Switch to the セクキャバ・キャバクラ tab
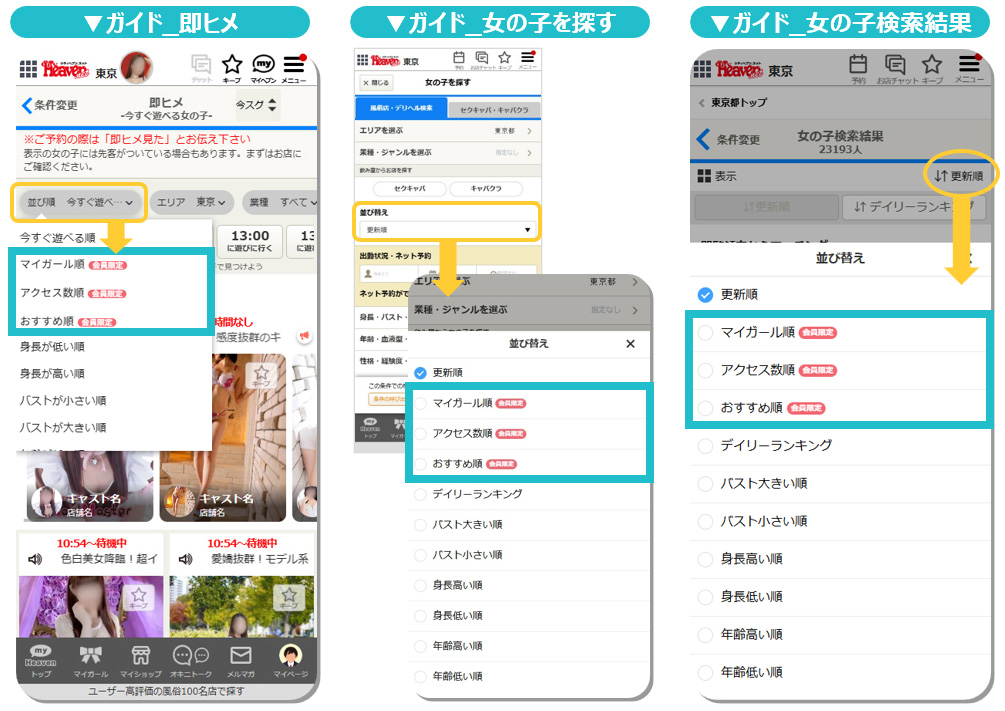 [x=493, y=108]
